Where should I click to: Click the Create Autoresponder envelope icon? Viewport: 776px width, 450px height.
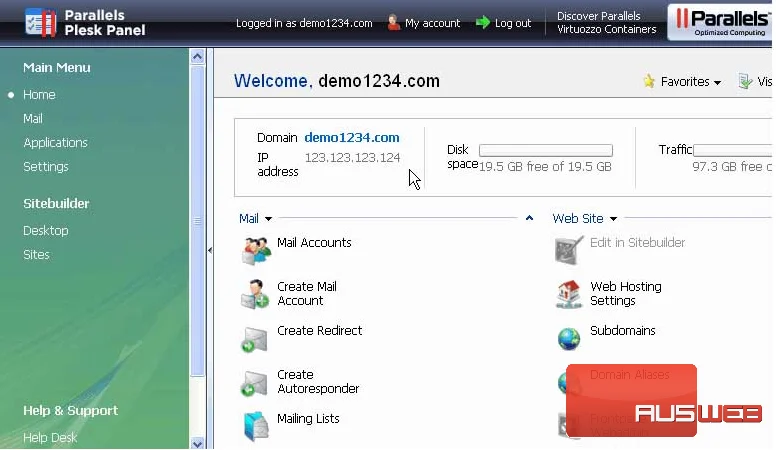254,384
